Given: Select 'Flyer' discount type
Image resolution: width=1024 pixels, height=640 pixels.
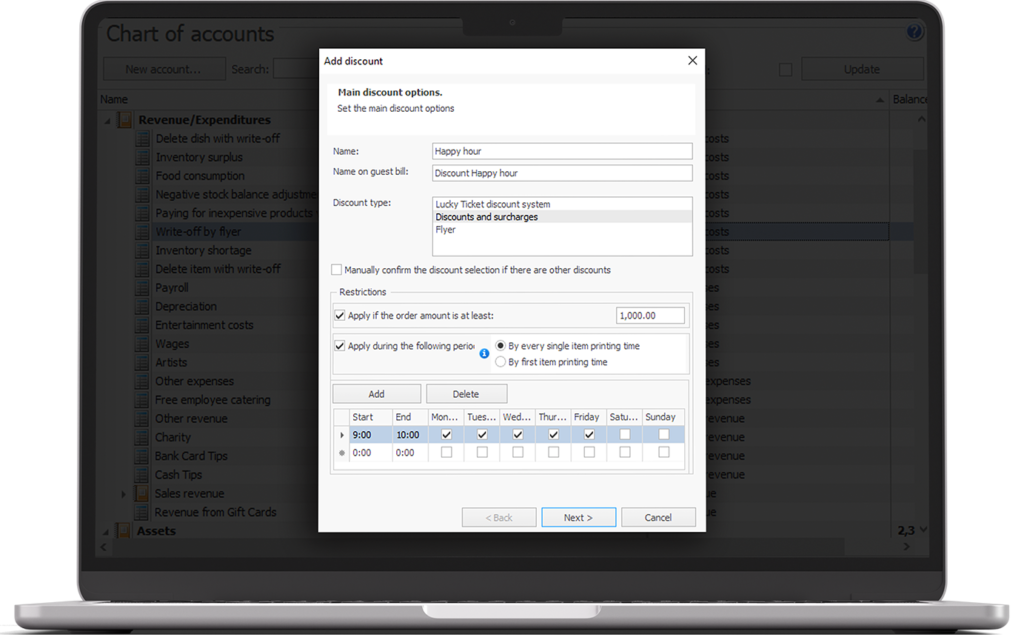Looking at the screenshot, I should click(446, 230).
